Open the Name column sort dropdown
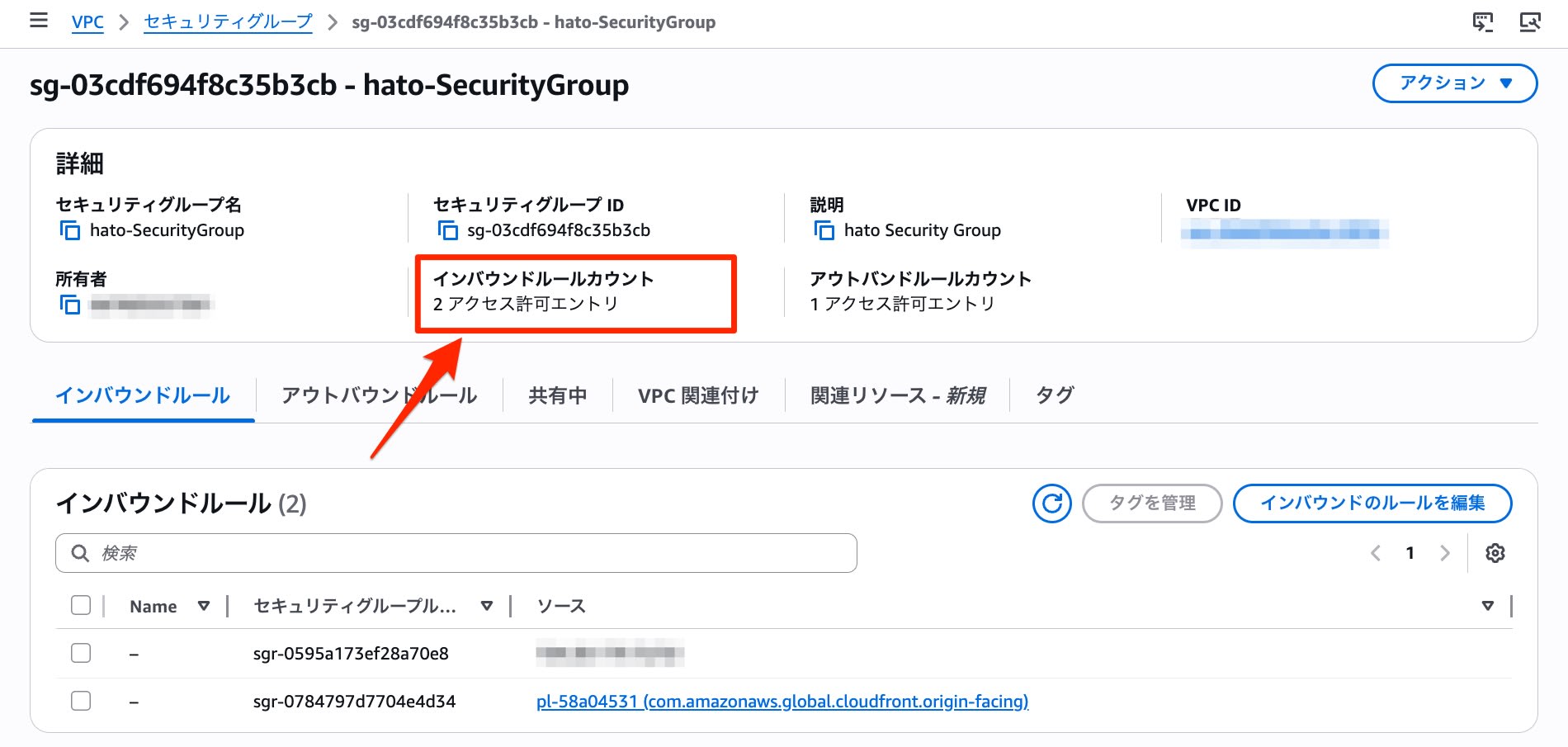The height and width of the screenshot is (747, 1568). [x=204, y=605]
